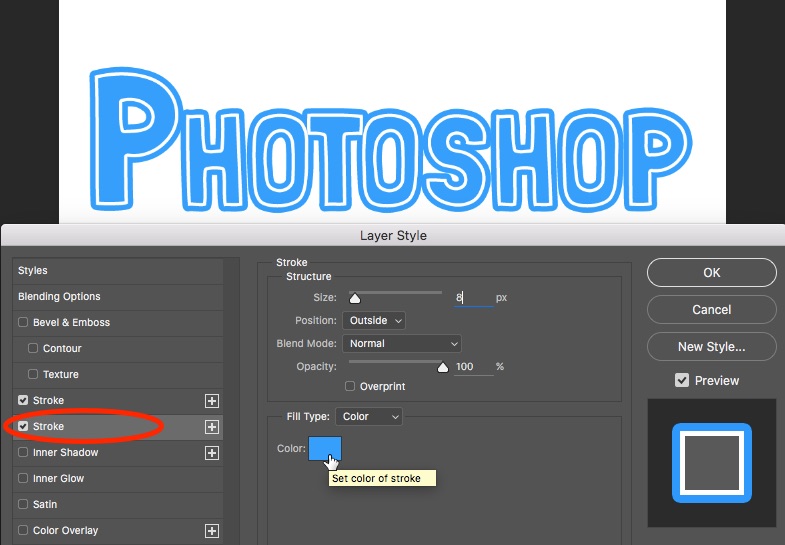Select the Satin row label
Screen dimensions: 785x545
click(x=45, y=504)
